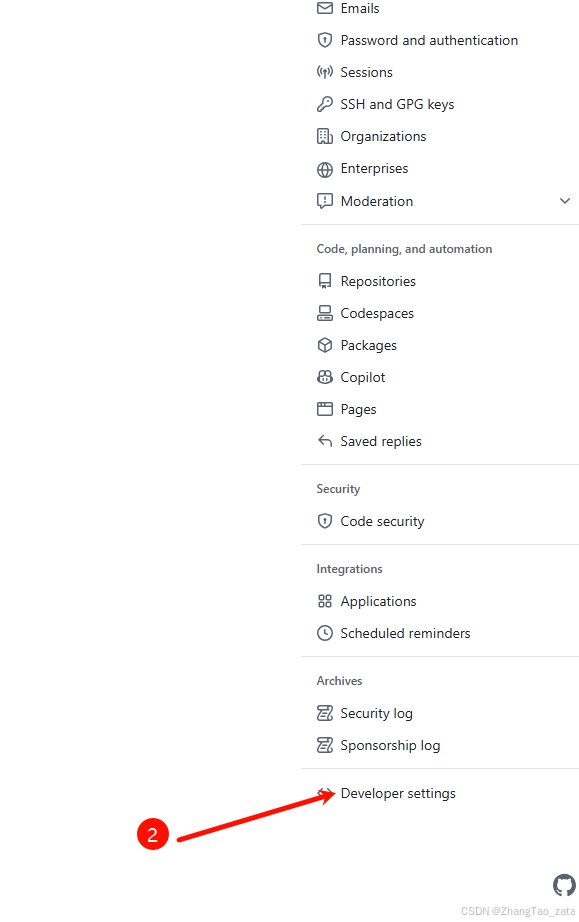Click the Packages box icon

(x=324, y=345)
